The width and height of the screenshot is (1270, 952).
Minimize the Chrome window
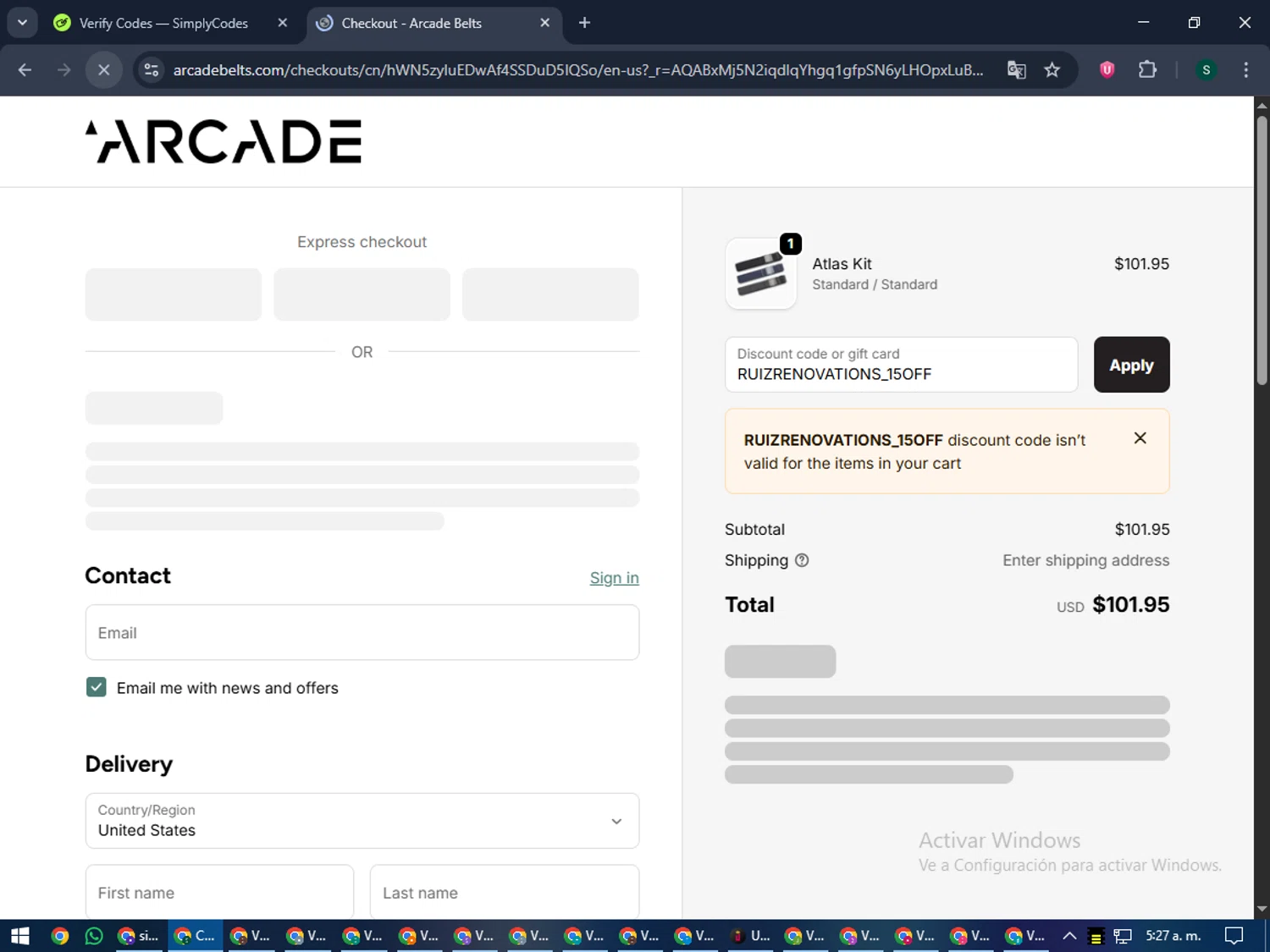[1143, 23]
